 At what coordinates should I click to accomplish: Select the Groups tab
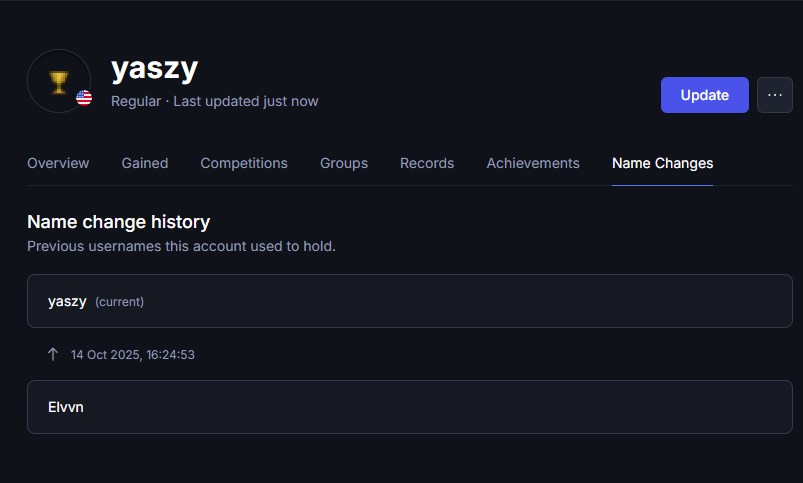(344, 163)
